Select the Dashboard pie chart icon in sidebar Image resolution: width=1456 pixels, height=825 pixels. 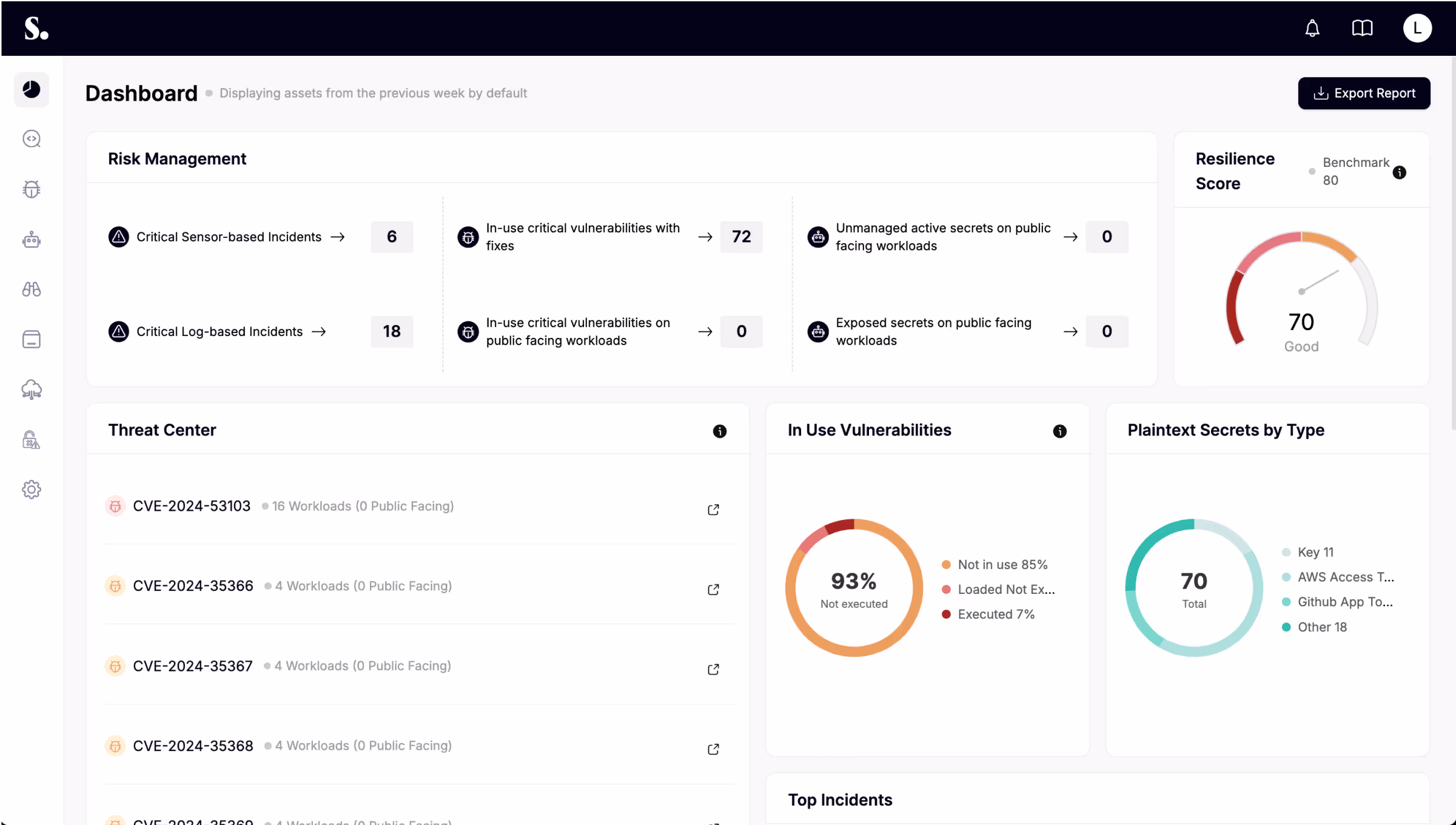pyautogui.click(x=31, y=89)
